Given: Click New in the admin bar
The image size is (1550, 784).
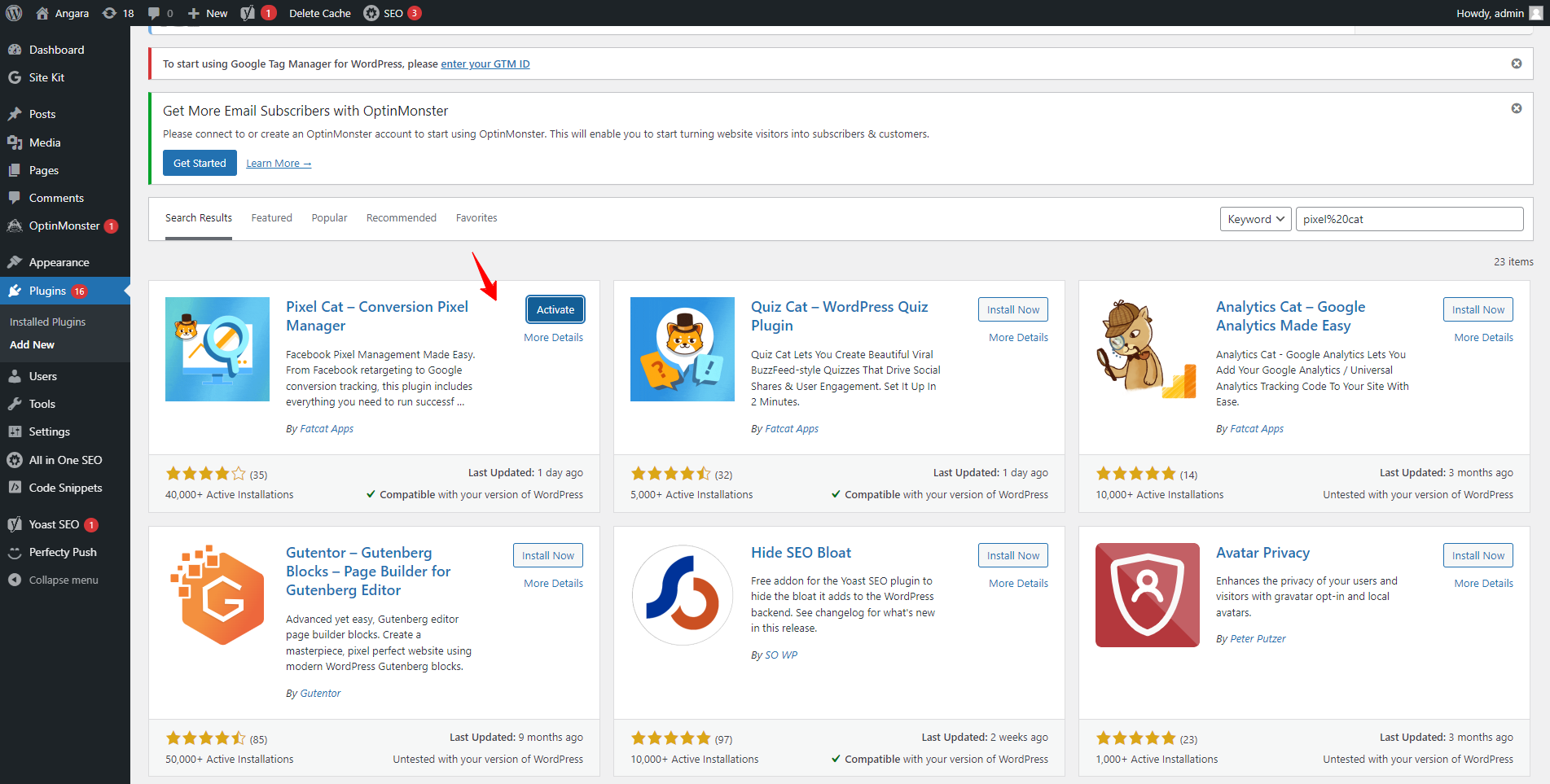Looking at the screenshot, I should click(208, 13).
